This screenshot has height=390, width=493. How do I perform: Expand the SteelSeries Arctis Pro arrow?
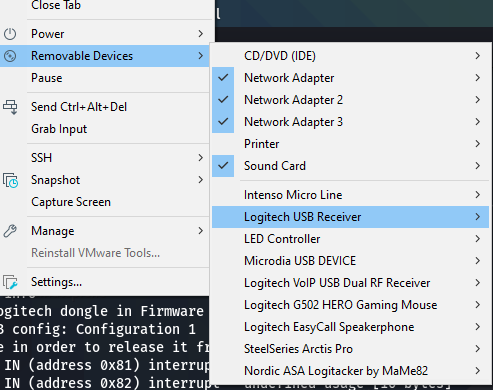point(478,349)
